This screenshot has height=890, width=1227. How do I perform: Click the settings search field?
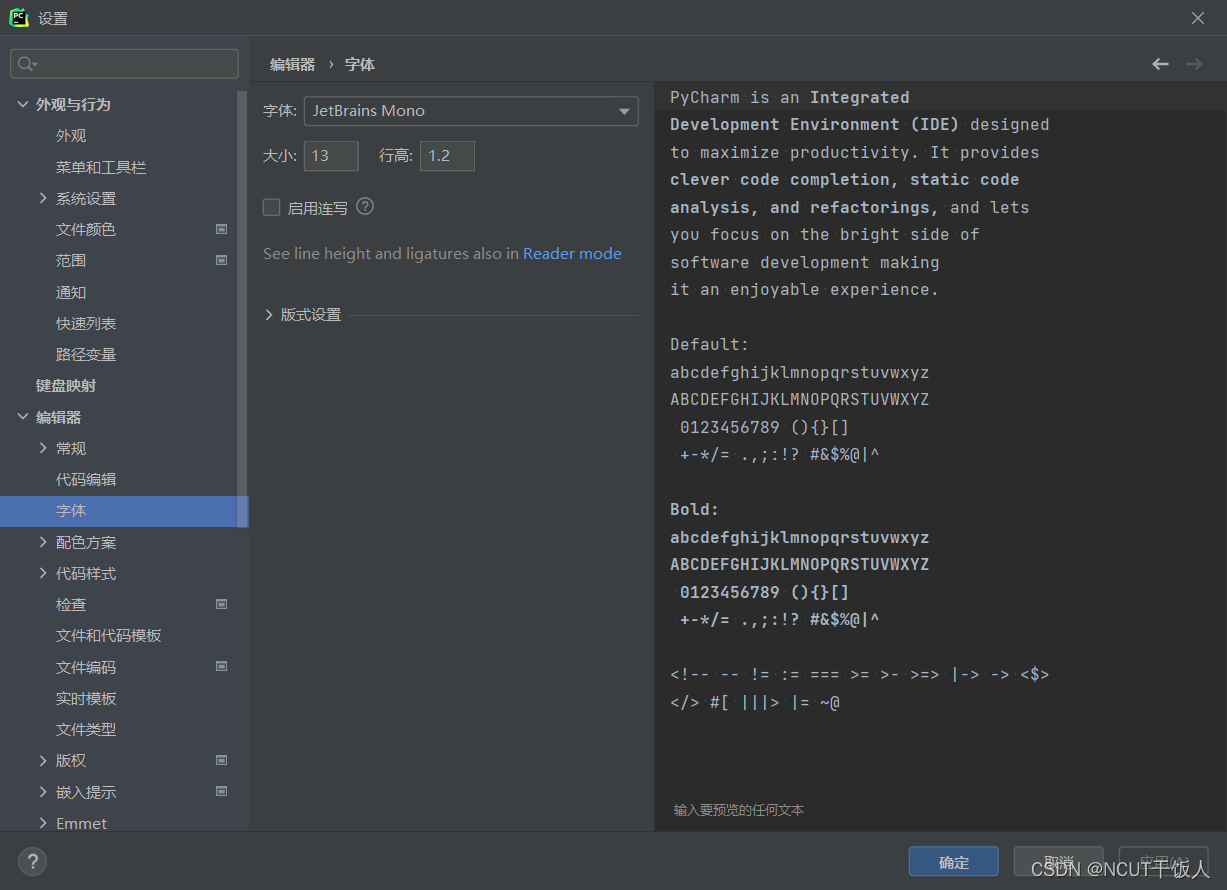pos(124,64)
